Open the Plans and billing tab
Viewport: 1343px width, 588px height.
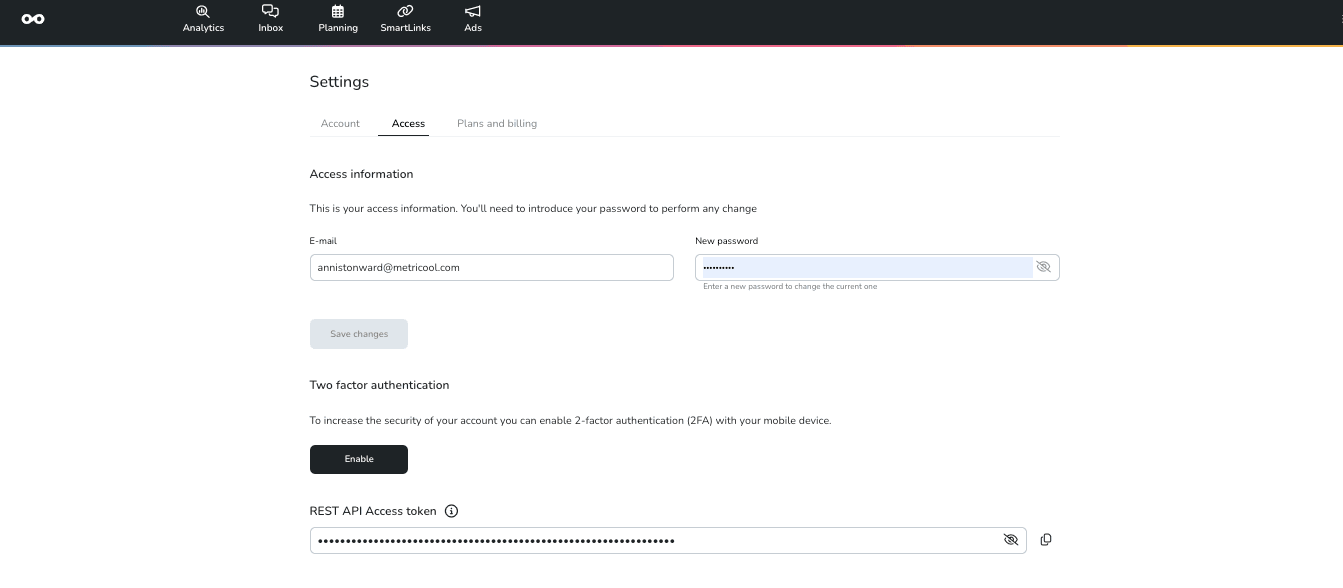tap(497, 123)
